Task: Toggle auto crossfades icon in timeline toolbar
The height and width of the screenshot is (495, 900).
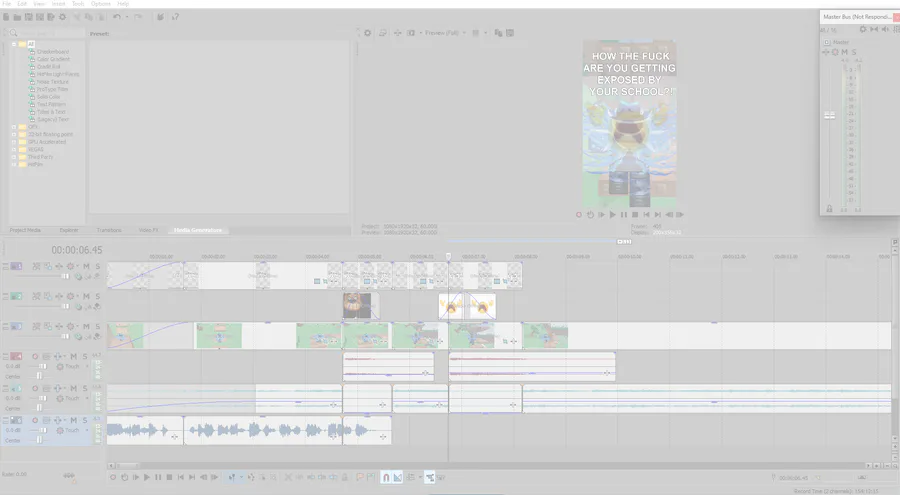Action: point(397,477)
